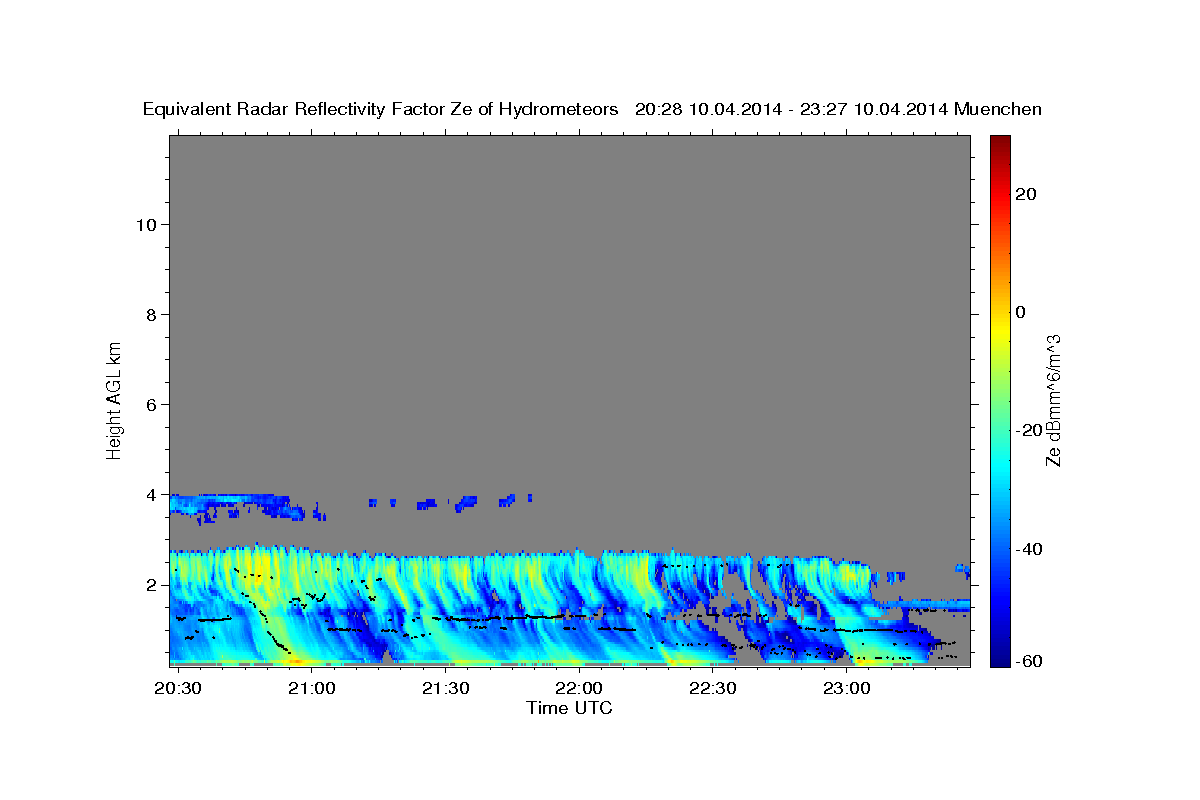Click the colorbar label "Ze dBmm^6/m^3"
Image resolution: width=1200 pixels, height=800 pixels.
click(x=1053, y=400)
